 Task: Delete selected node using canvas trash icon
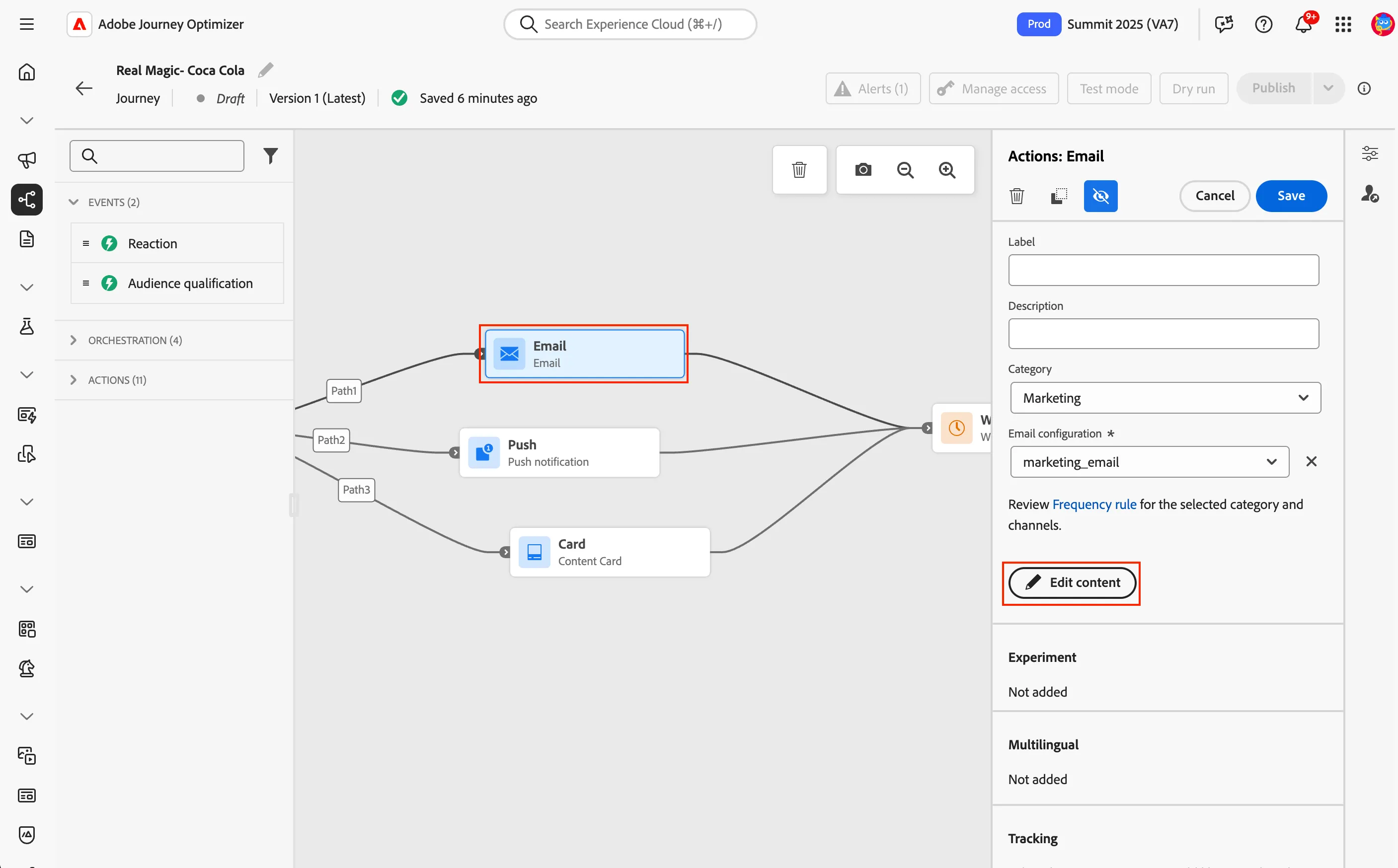pyautogui.click(x=799, y=170)
